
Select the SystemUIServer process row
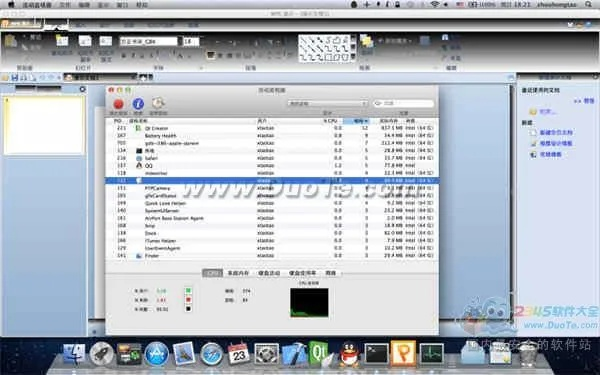pos(272,210)
